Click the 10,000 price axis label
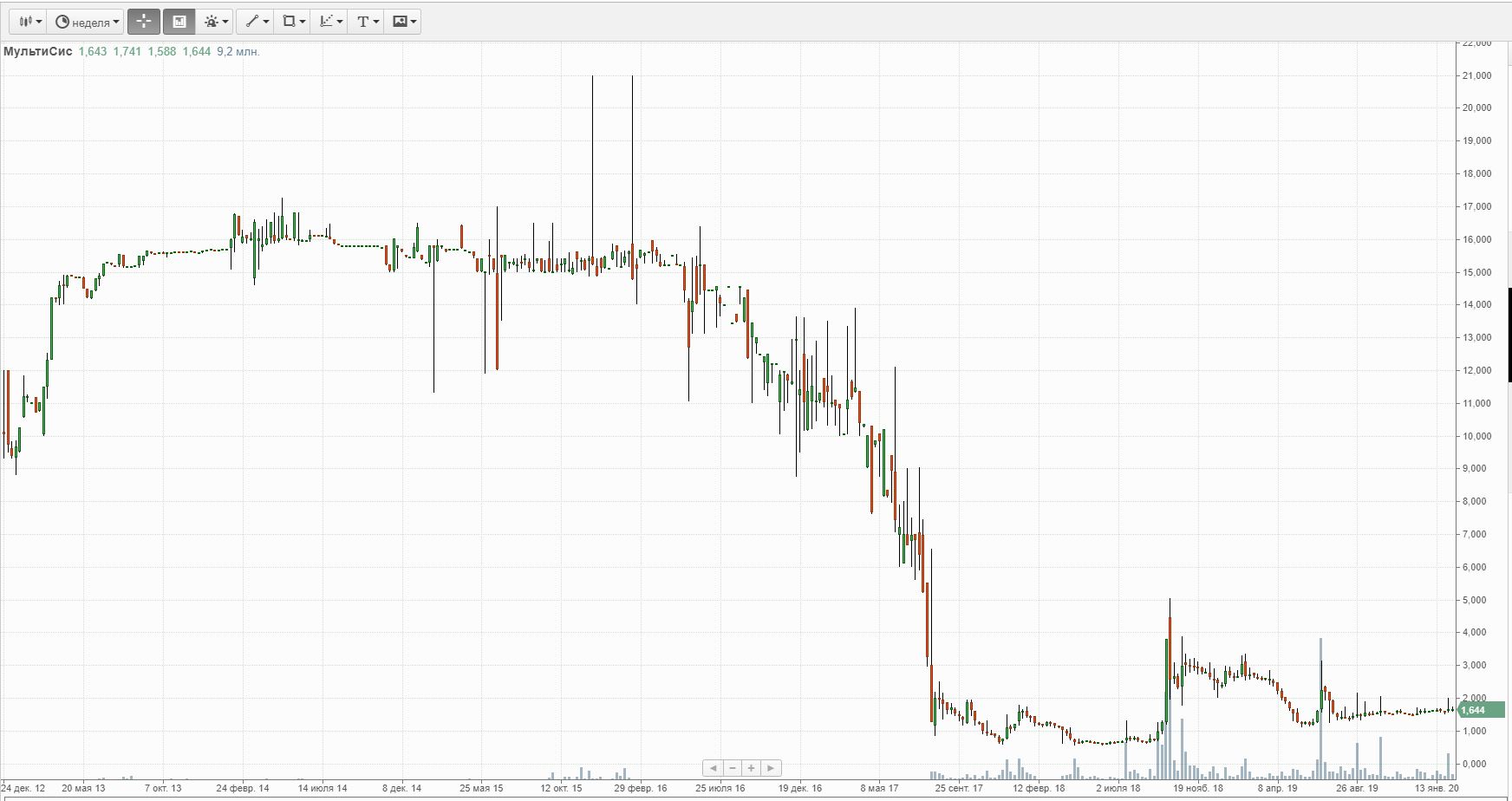1512x801 pixels. pos(1476,436)
